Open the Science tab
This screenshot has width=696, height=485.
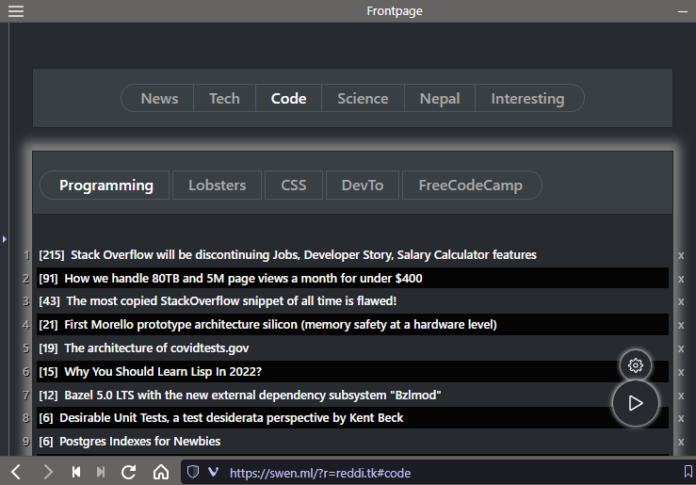pos(363,99)
